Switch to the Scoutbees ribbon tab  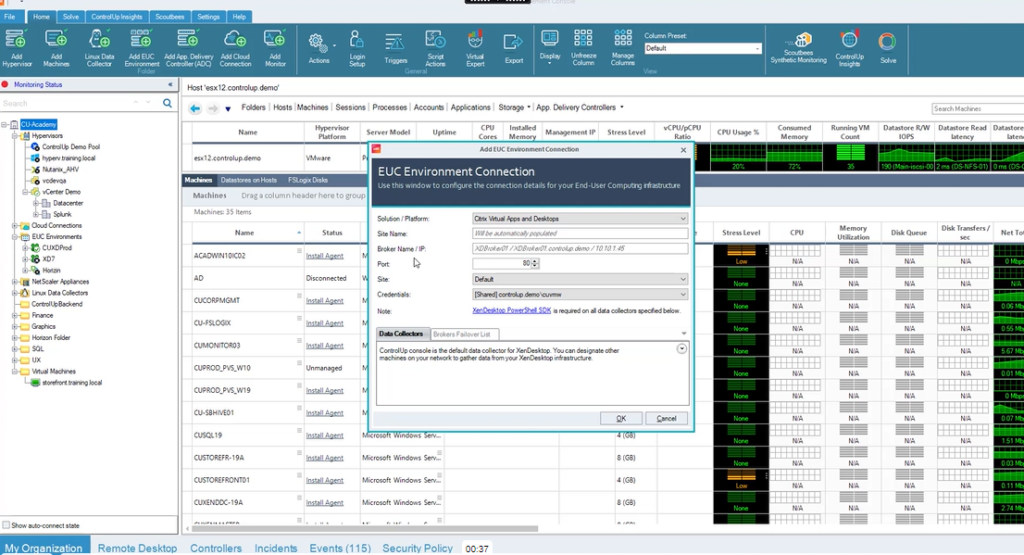click(169, 16)
